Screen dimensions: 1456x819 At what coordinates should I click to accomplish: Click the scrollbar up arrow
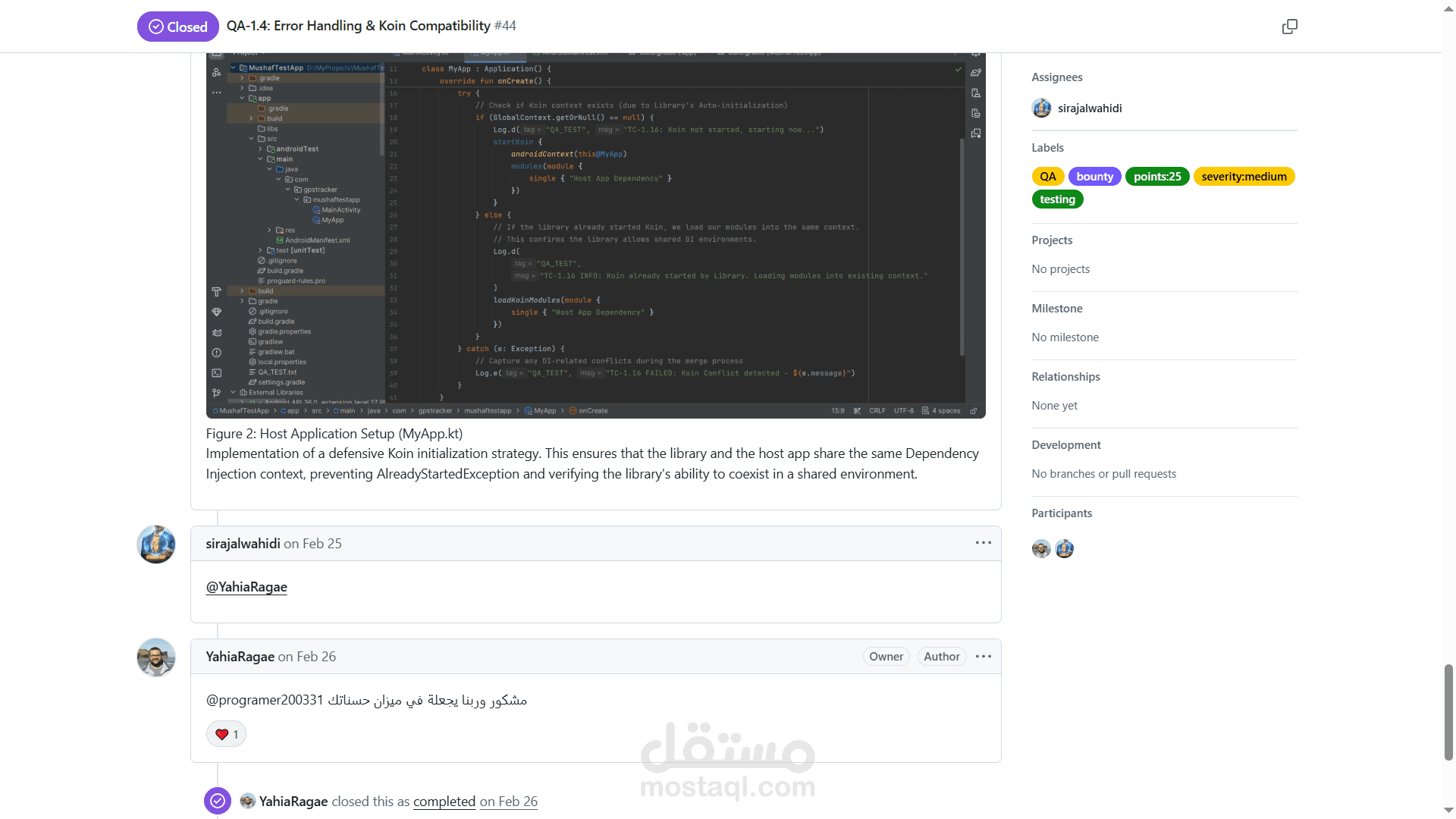(x=1448, y=8)
